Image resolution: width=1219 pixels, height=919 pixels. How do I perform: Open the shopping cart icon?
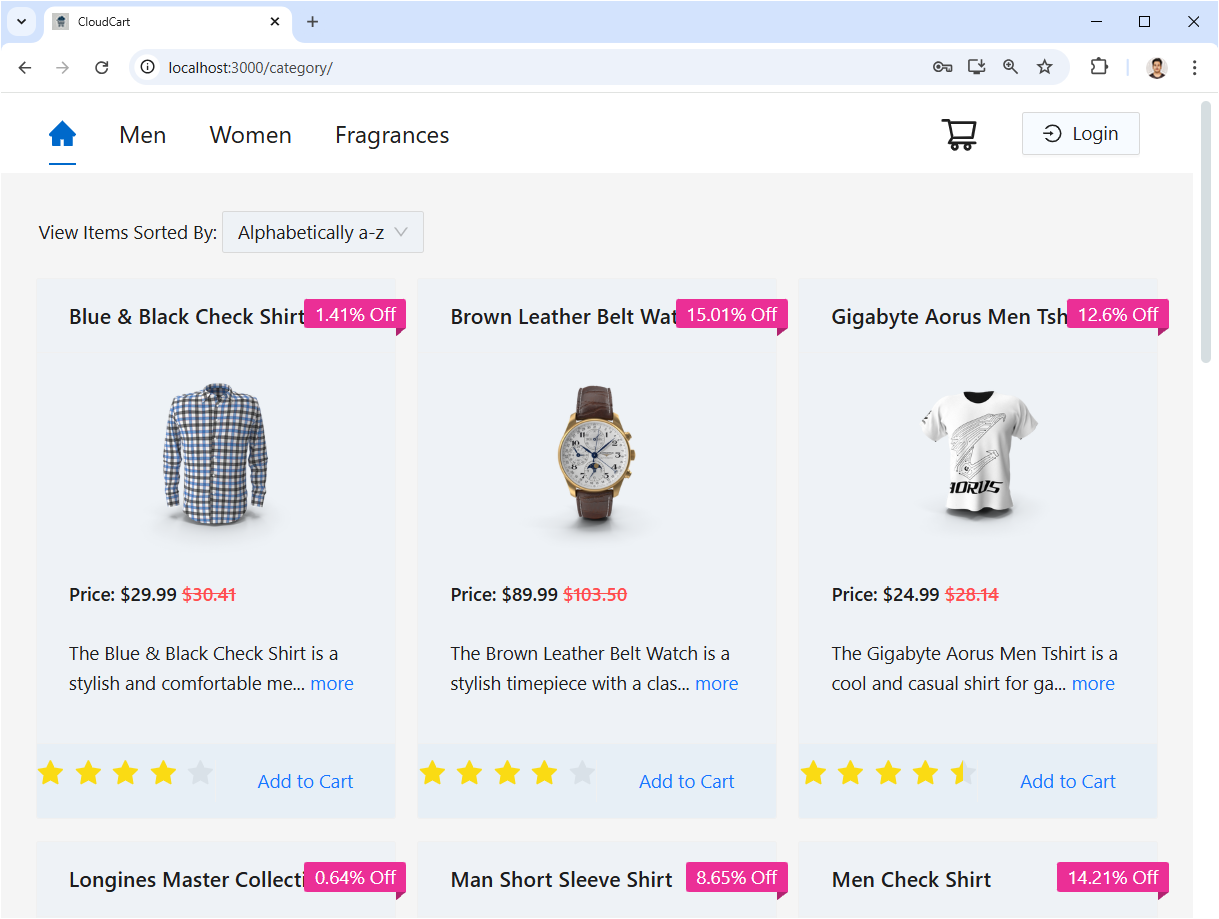(x=959, y=133)
